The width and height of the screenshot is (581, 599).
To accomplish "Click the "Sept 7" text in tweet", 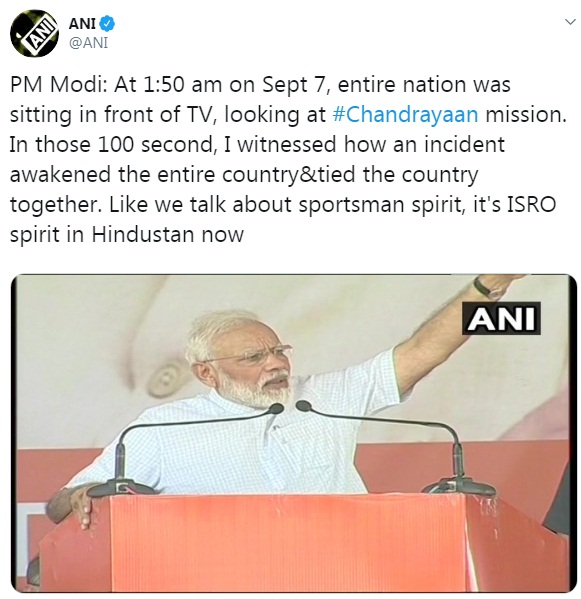I will pyautogui.click(x=293, y=85).
